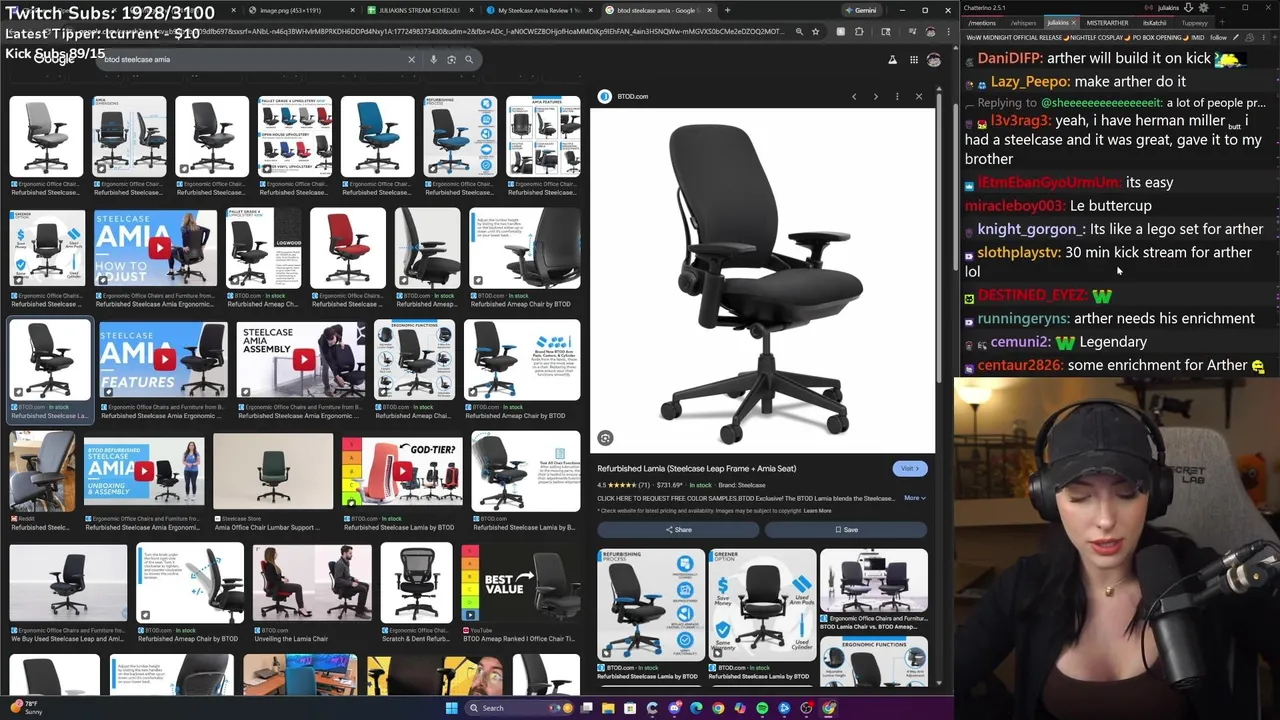
Task: Open large Refurbished Lamia chair image
Action: [x=762, y=282]
